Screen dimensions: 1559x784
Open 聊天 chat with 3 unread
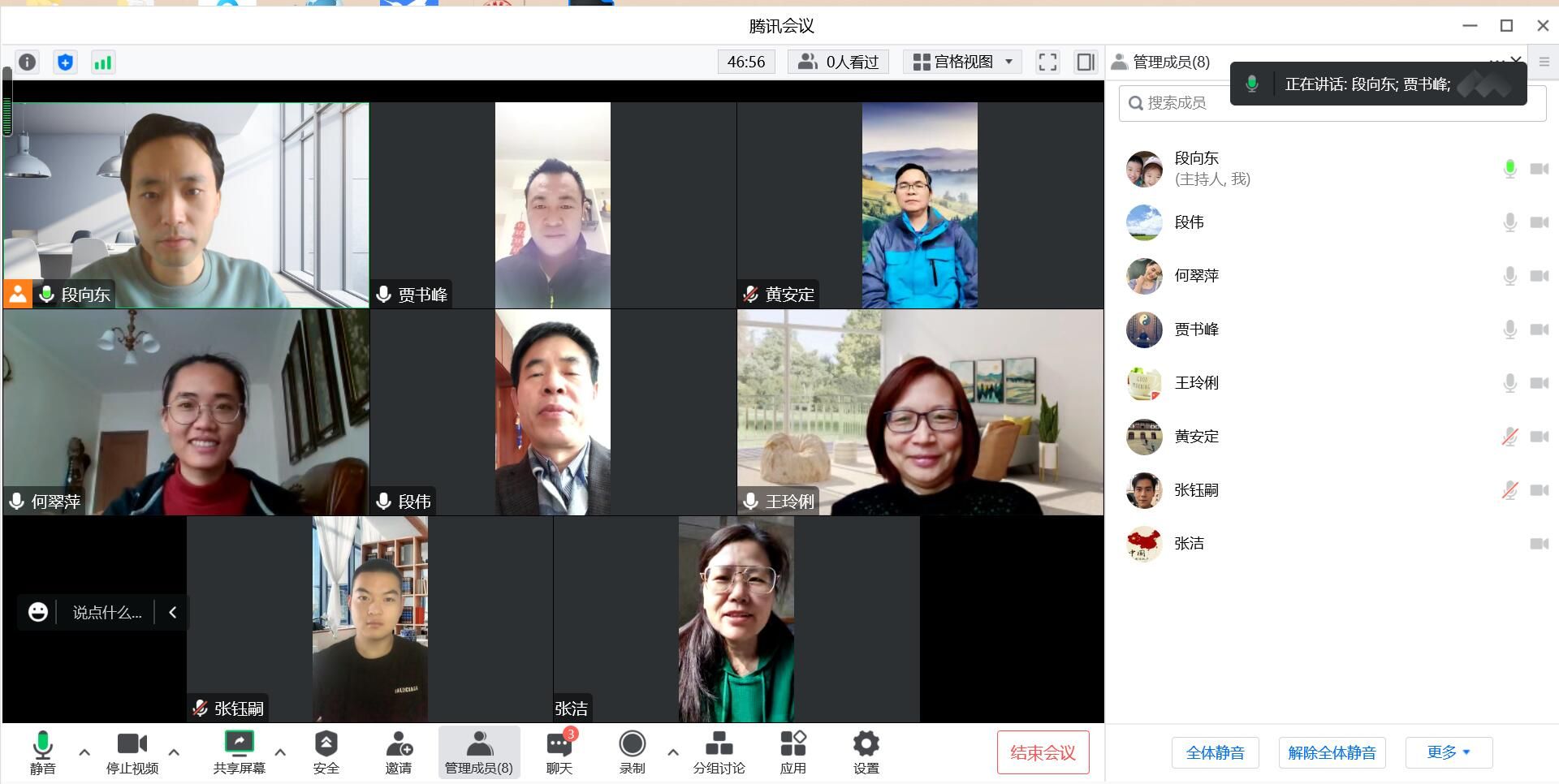pyautogui.click(x=559, y=752)
